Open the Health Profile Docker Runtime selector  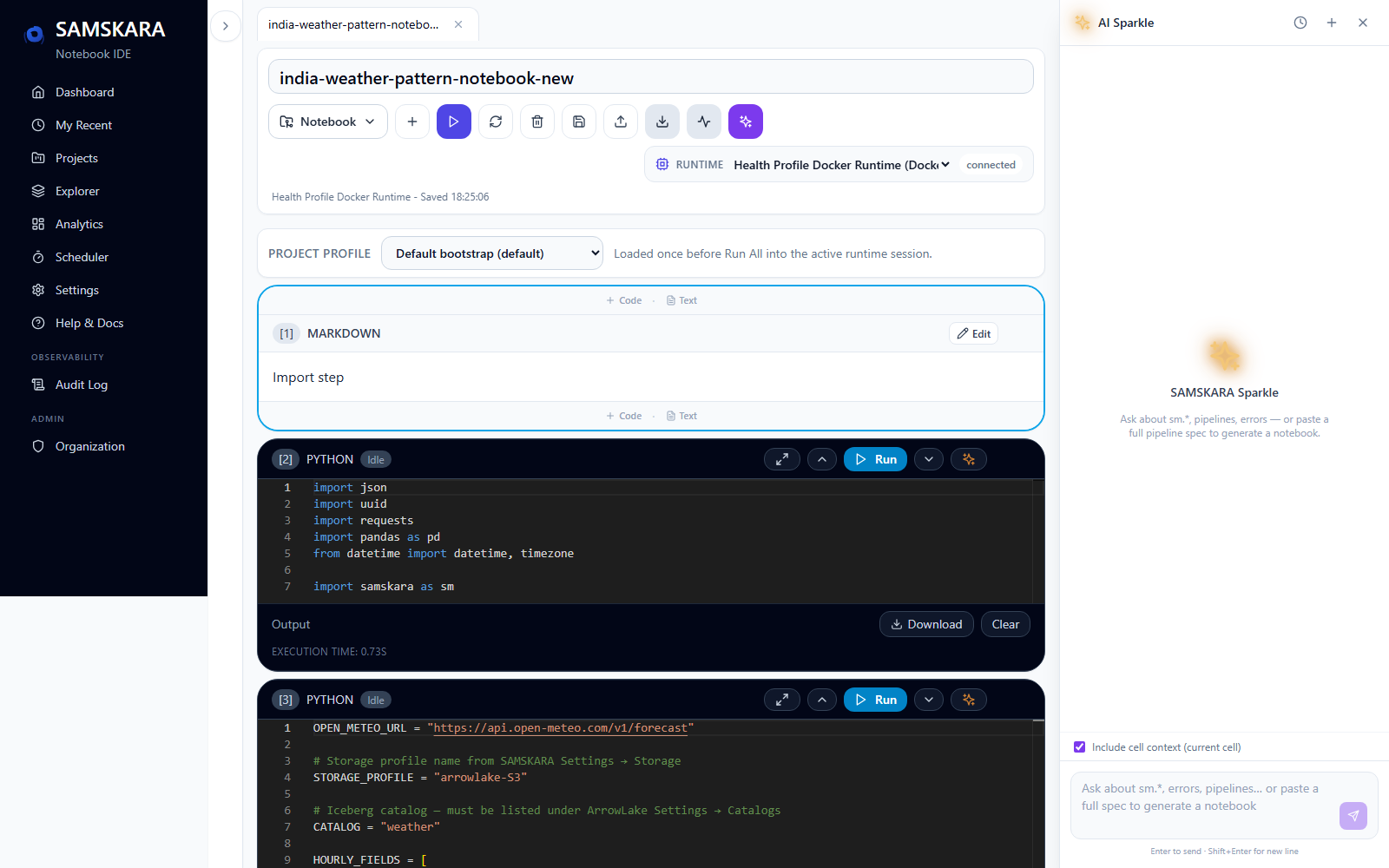(841, 165)
